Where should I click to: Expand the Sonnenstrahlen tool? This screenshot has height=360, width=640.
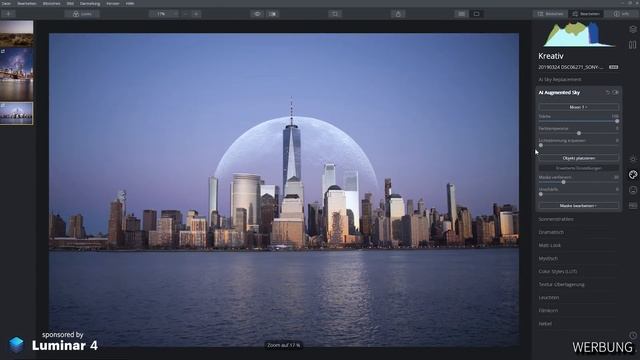click(556, 219)
